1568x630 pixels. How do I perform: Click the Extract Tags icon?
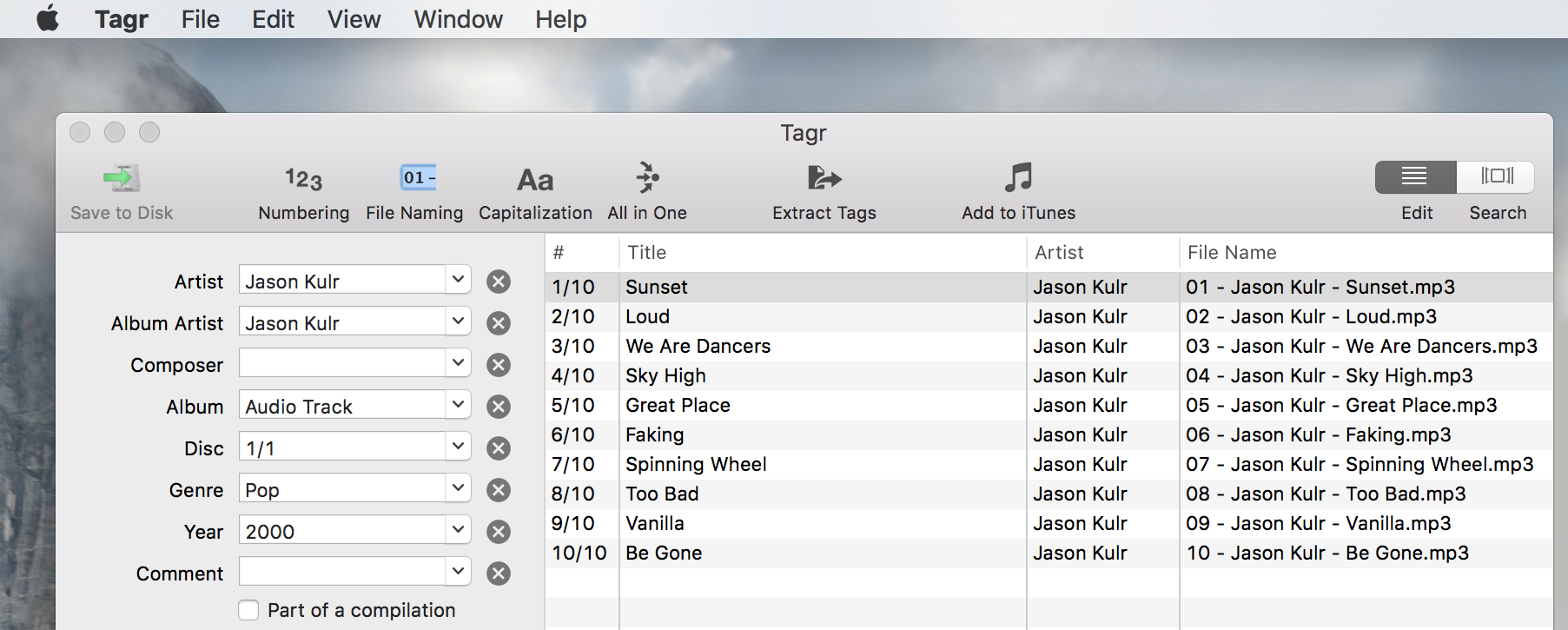pyautogui.click(x=824, y=178)
